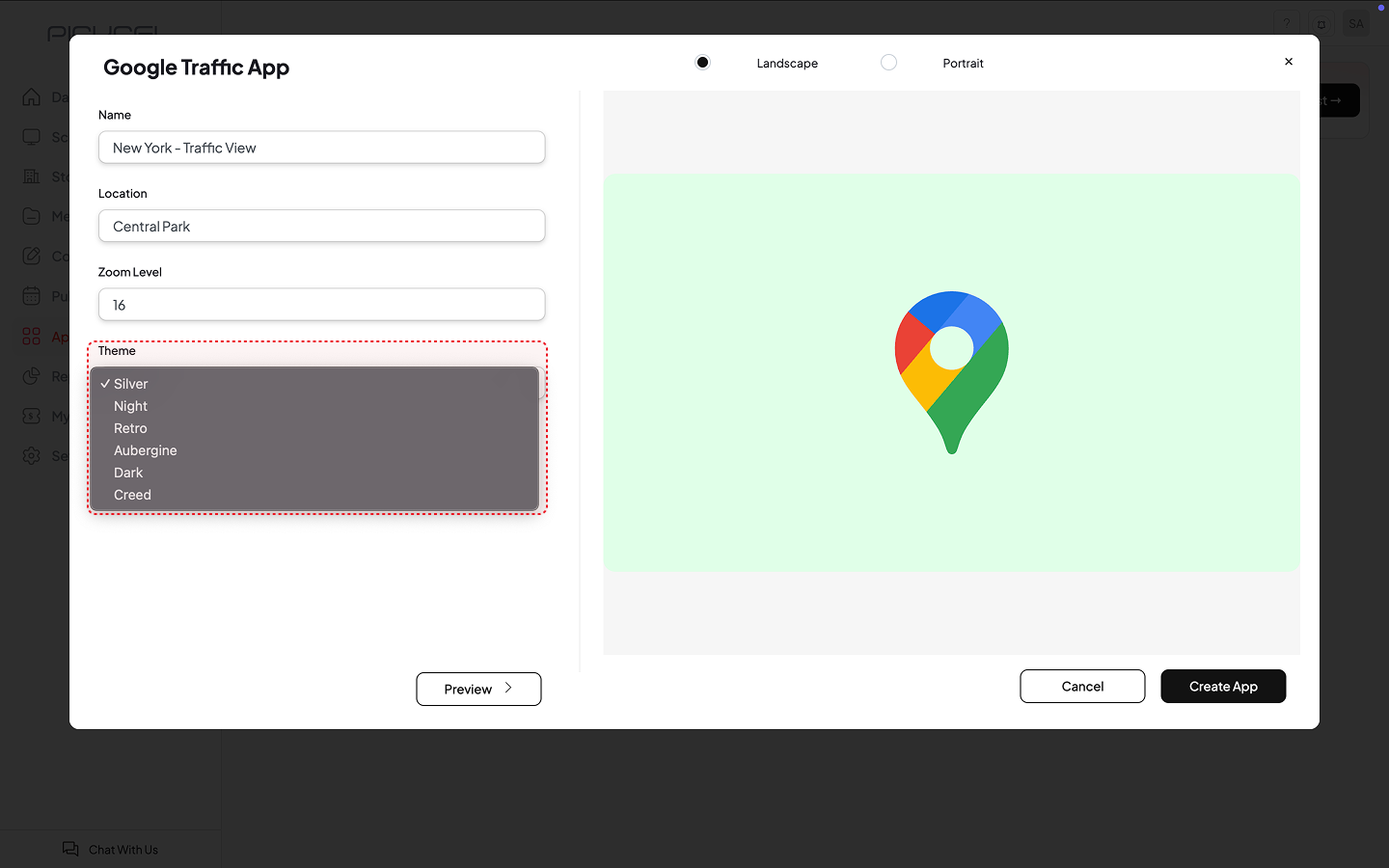The width and height of the screenshot is (1389, 868).
Task: Click the home Dashboard icon in the sidebar
Action: (32, 97)
